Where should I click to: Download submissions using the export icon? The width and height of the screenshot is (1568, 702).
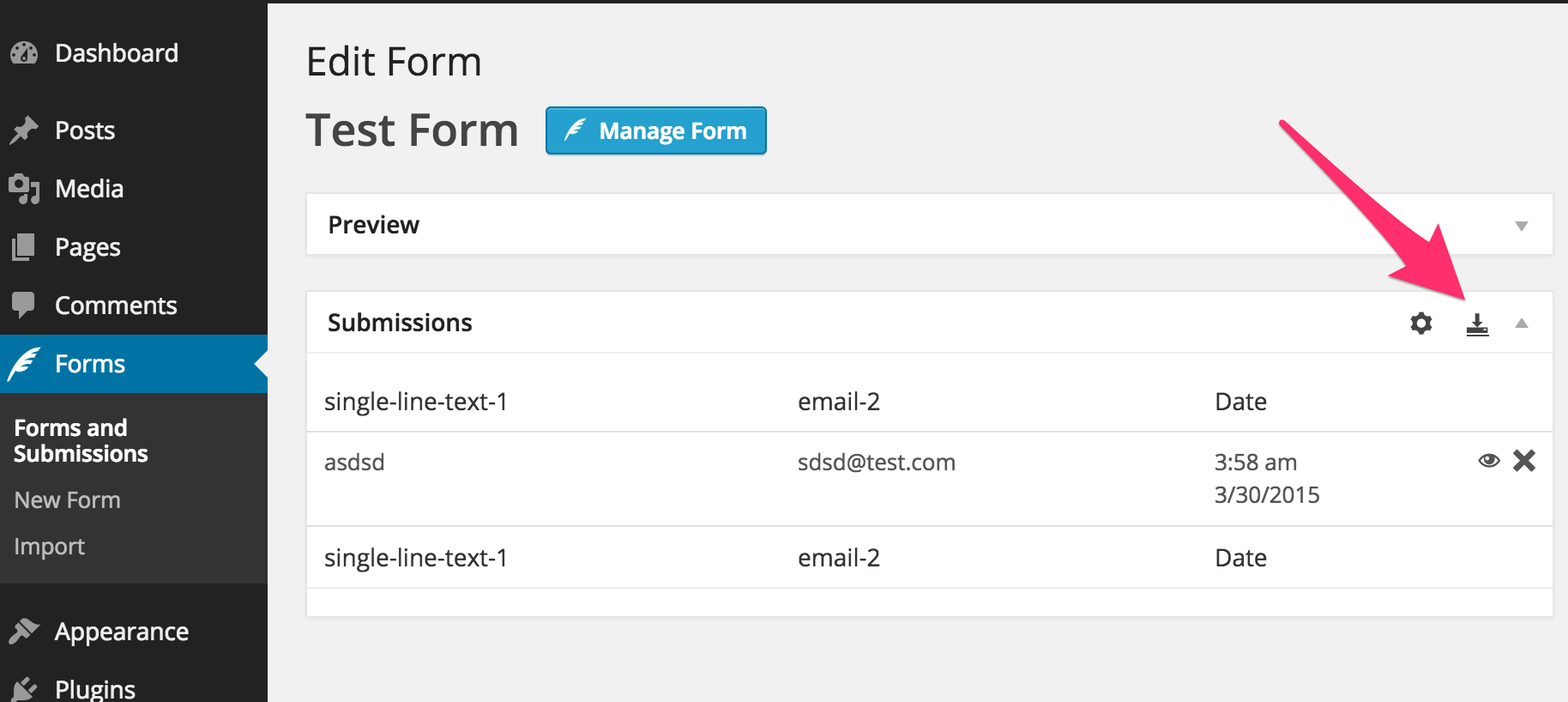click(x=1477, y=324)
